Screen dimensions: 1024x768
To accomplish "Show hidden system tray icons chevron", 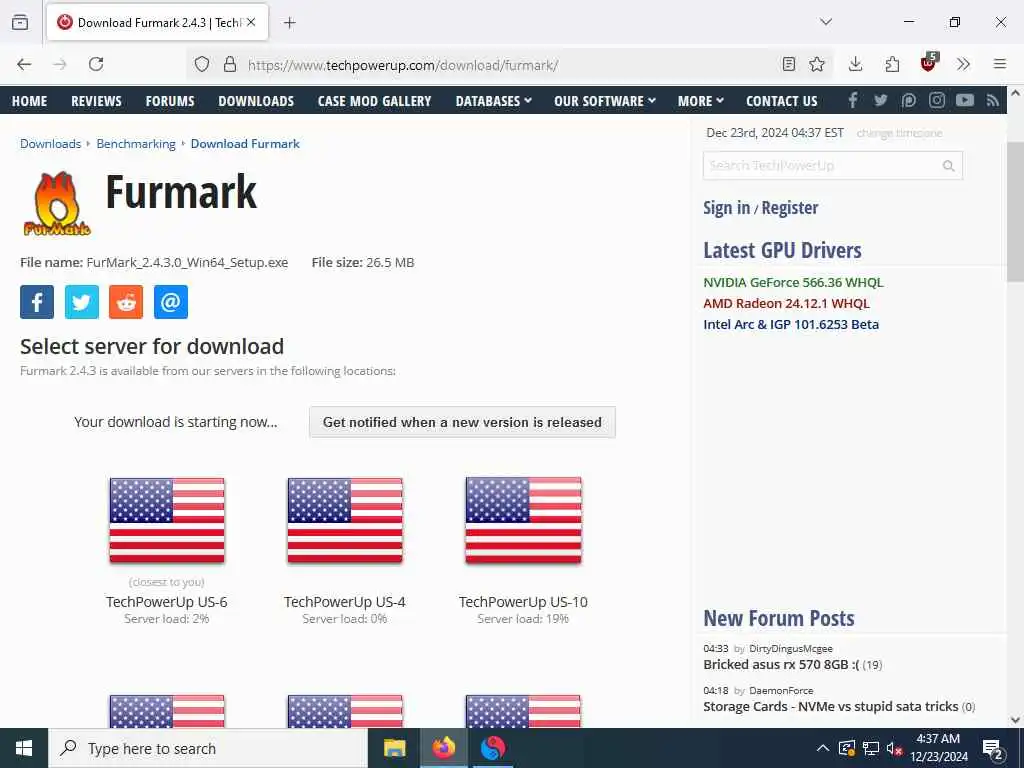I will pyautogui.click(x=823, y=748).
